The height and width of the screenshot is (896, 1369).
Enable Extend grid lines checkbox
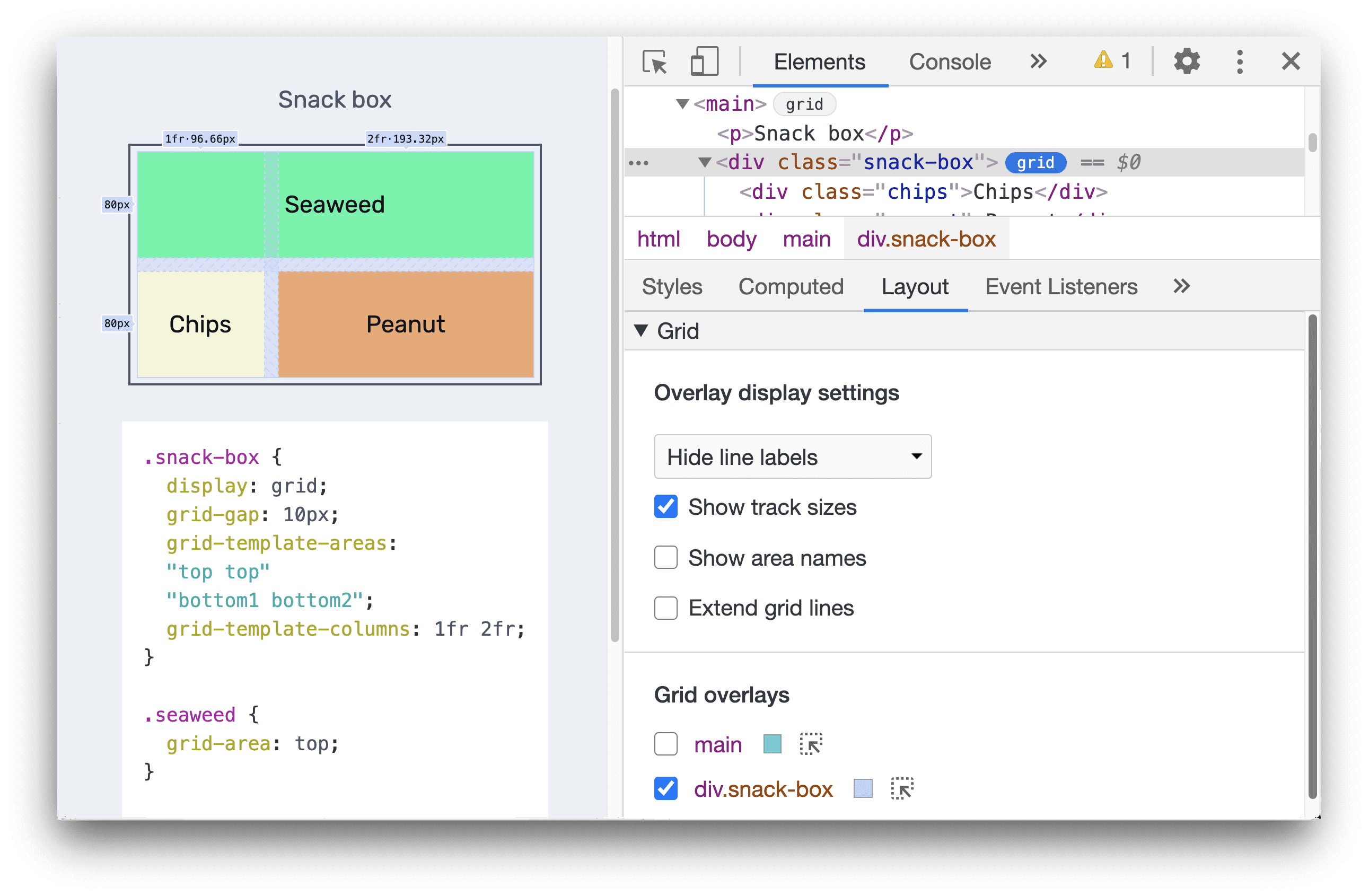coord(664,608)
